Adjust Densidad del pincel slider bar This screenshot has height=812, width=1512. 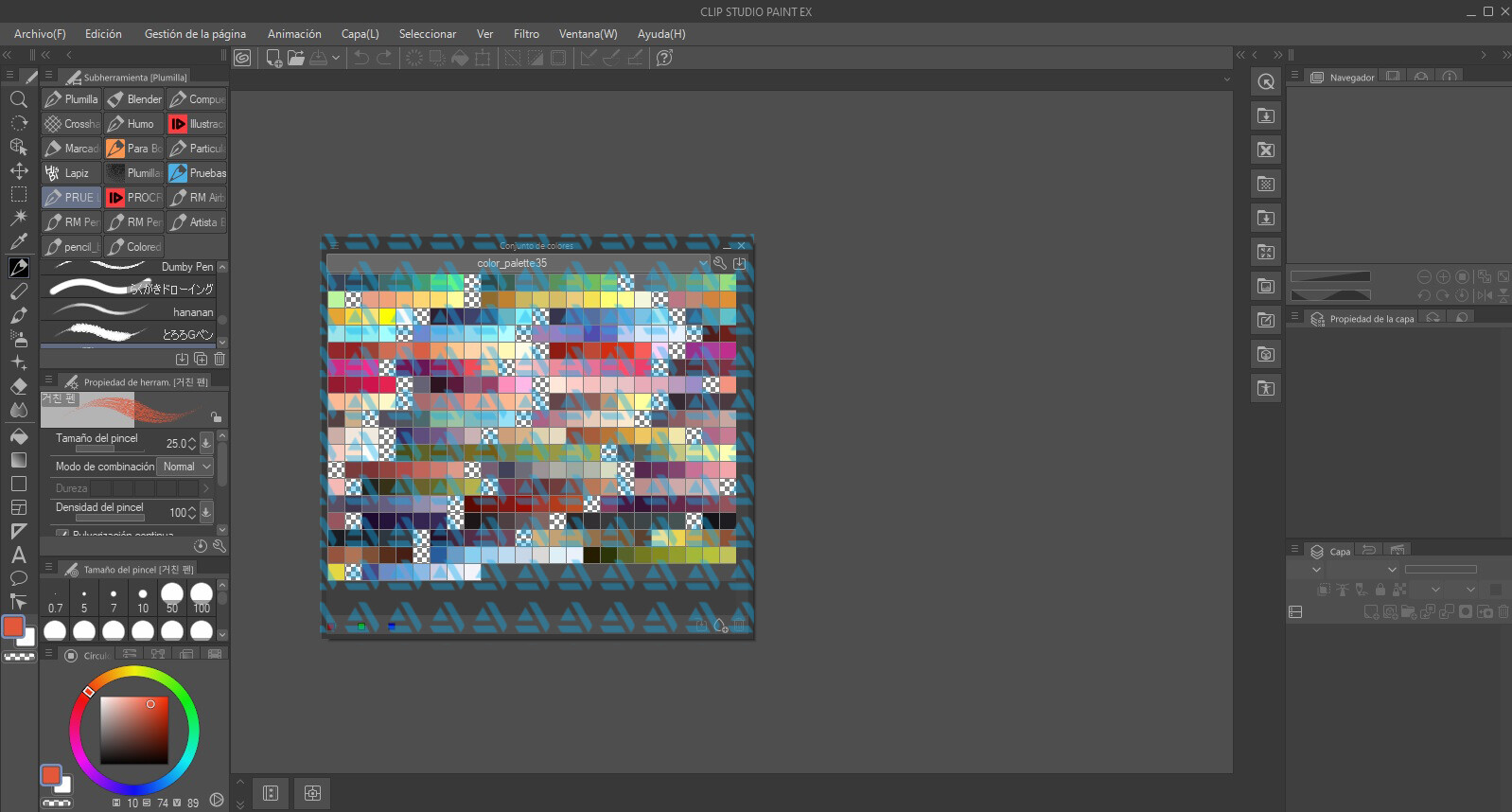pyautogui.click(x=109, y=518)
